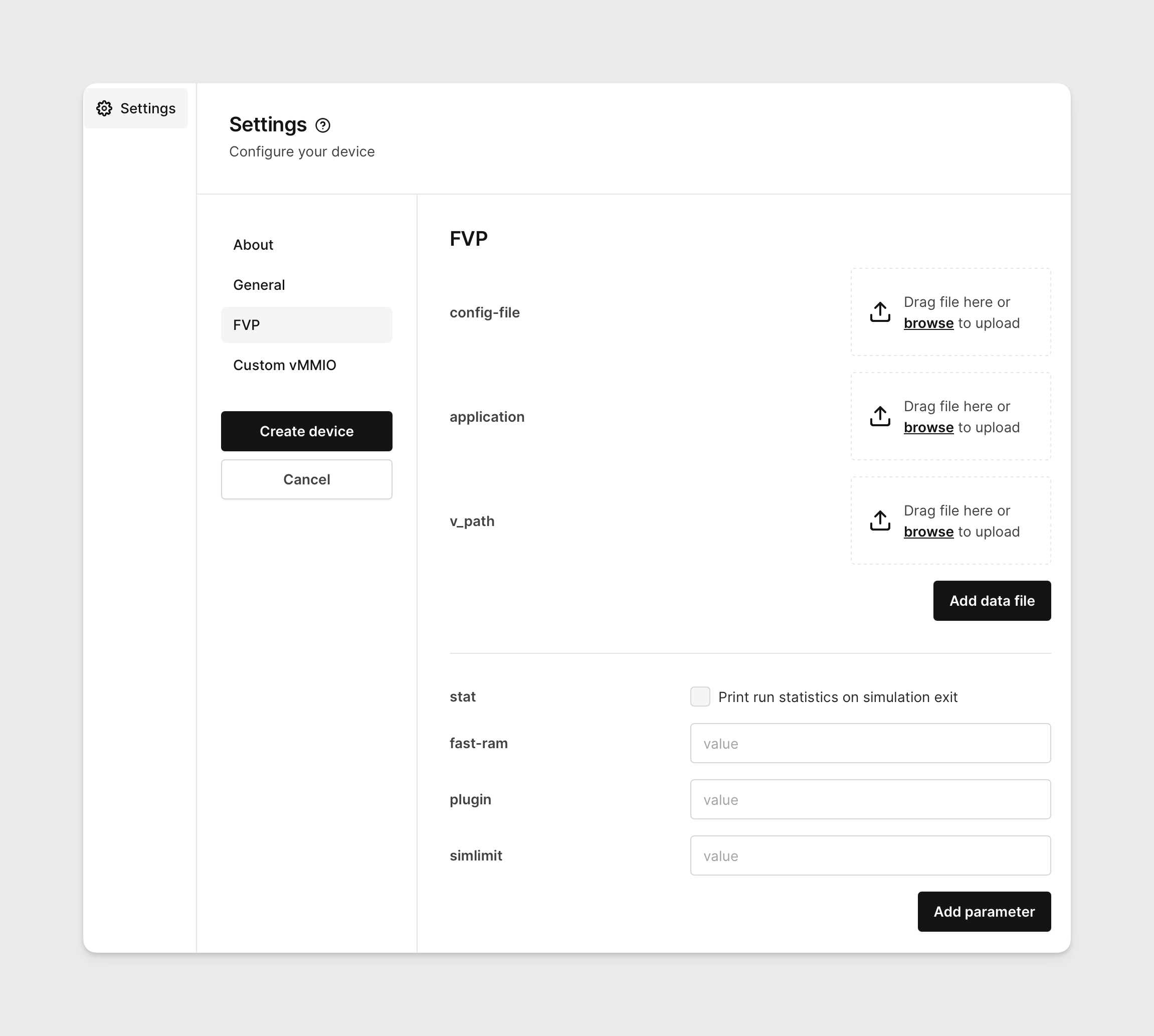Click the upload icon for application
Screen dimensions: 1154x1036
880,416
